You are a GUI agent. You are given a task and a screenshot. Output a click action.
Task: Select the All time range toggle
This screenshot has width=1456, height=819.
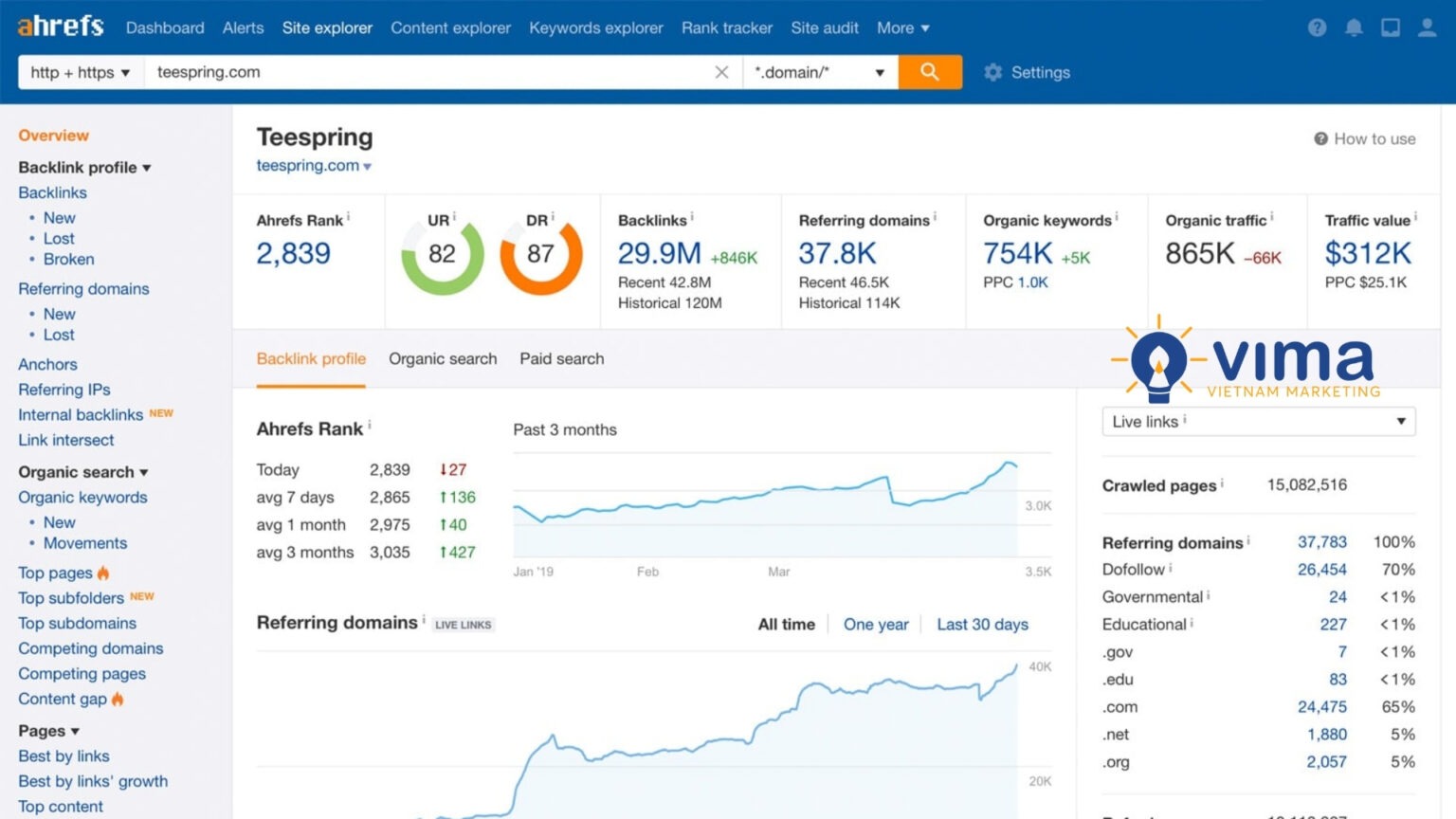click(x=786, y=624)
